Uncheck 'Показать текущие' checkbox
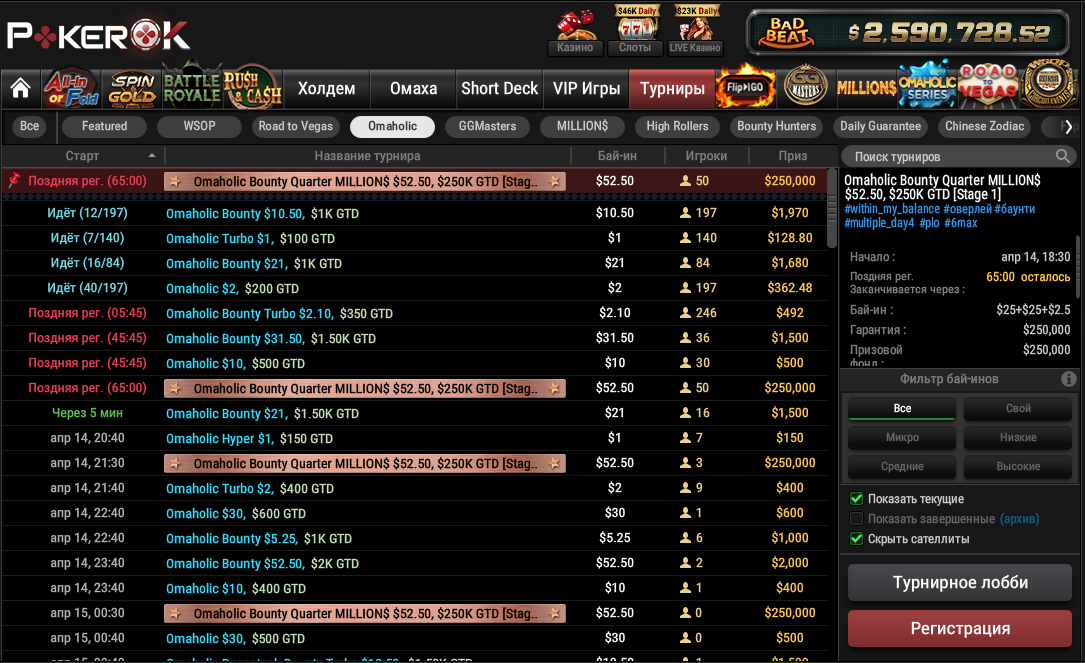 click(856, 499)
